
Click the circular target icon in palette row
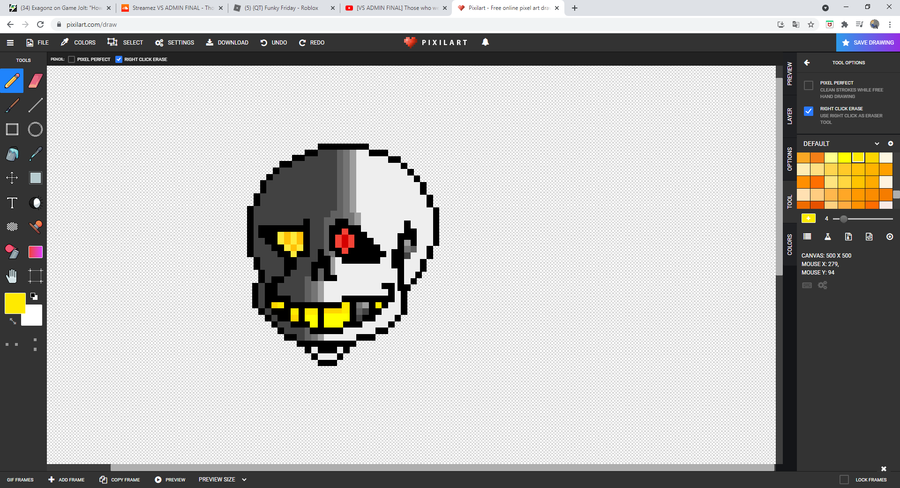click(x=890, y=237)
